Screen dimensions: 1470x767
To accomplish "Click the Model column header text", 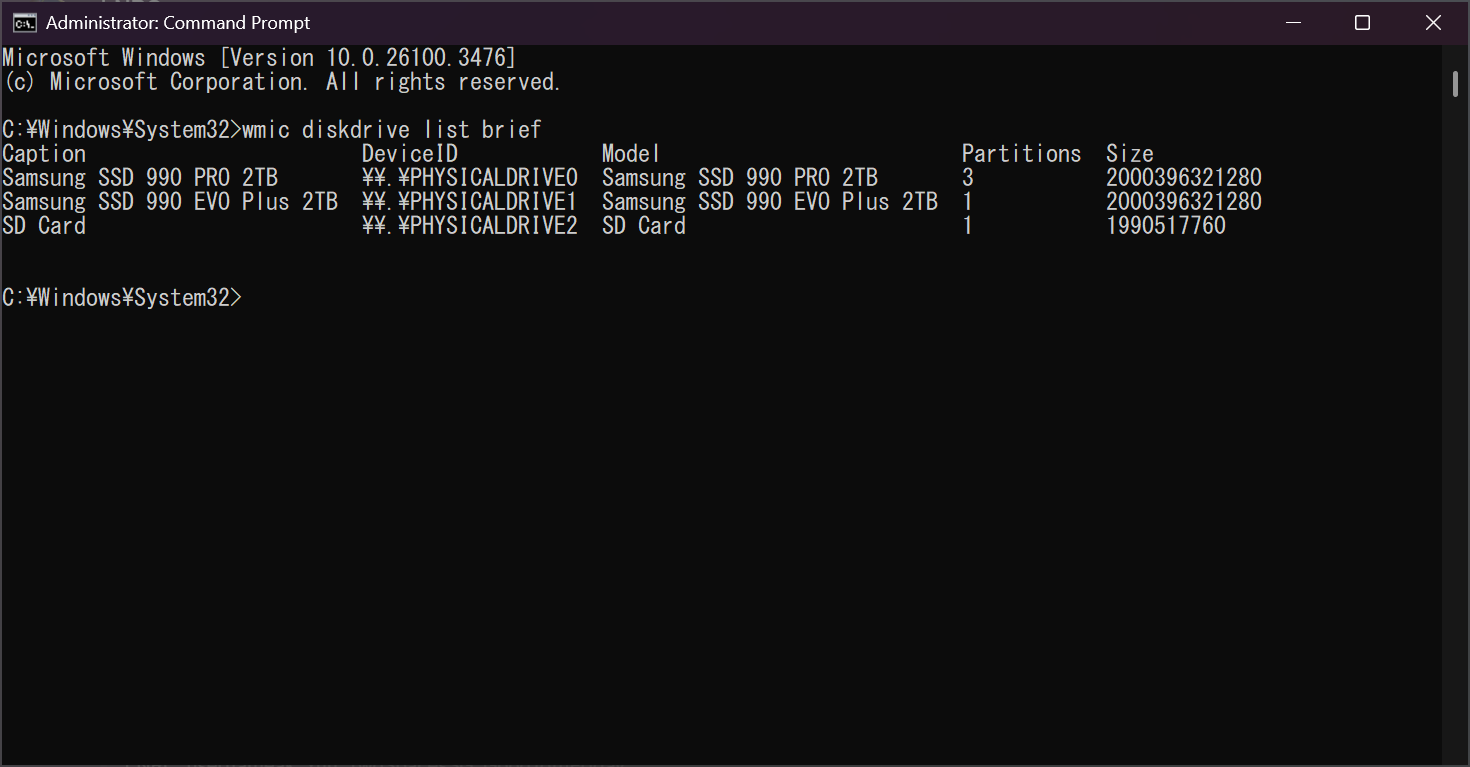I will click(x=631, y=154).
